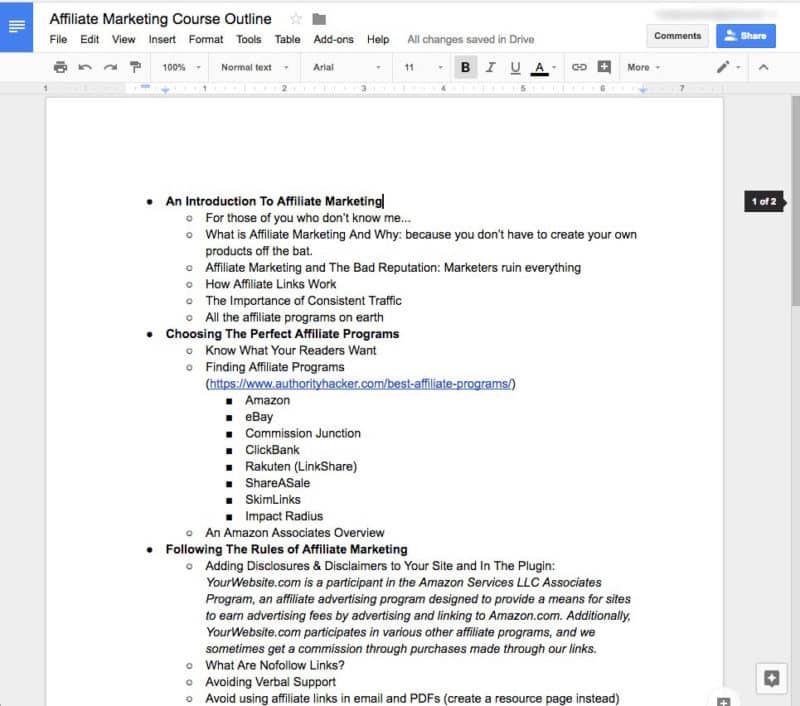Screen dimensions: 800x706
Task: Click the Print icon
Action: pos(60,67)
